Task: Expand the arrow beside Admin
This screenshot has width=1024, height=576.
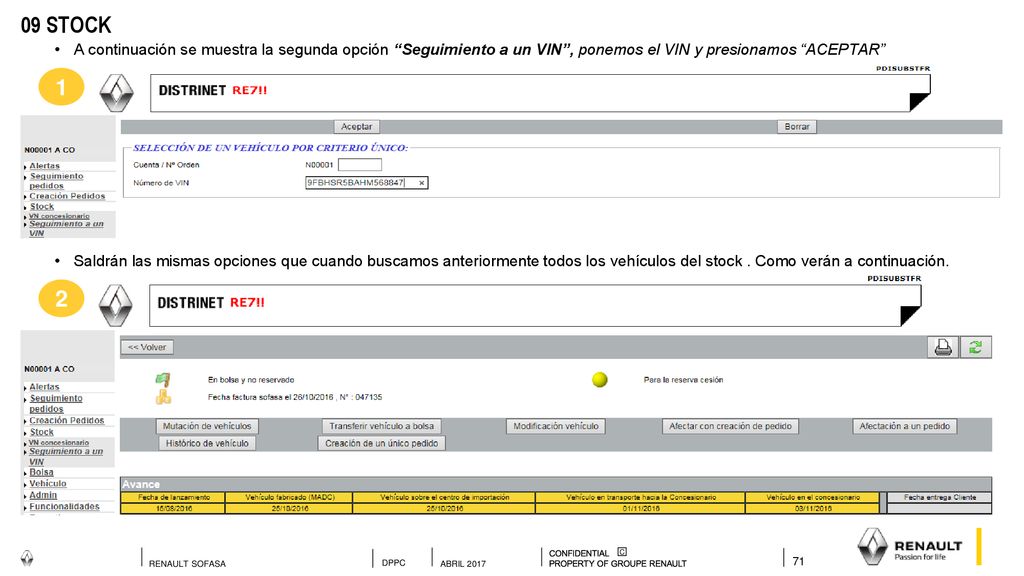Action: [x=25, y=496]
